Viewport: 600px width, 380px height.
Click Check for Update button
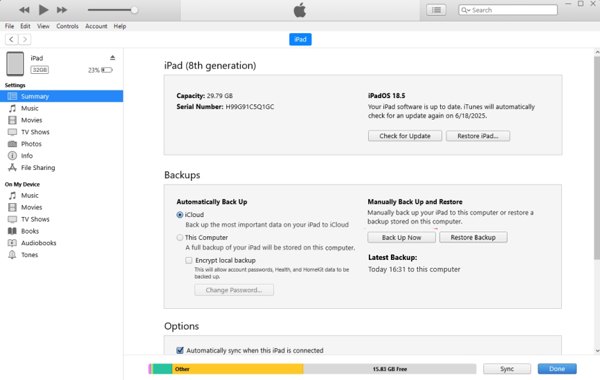click(x=405, y=136)
